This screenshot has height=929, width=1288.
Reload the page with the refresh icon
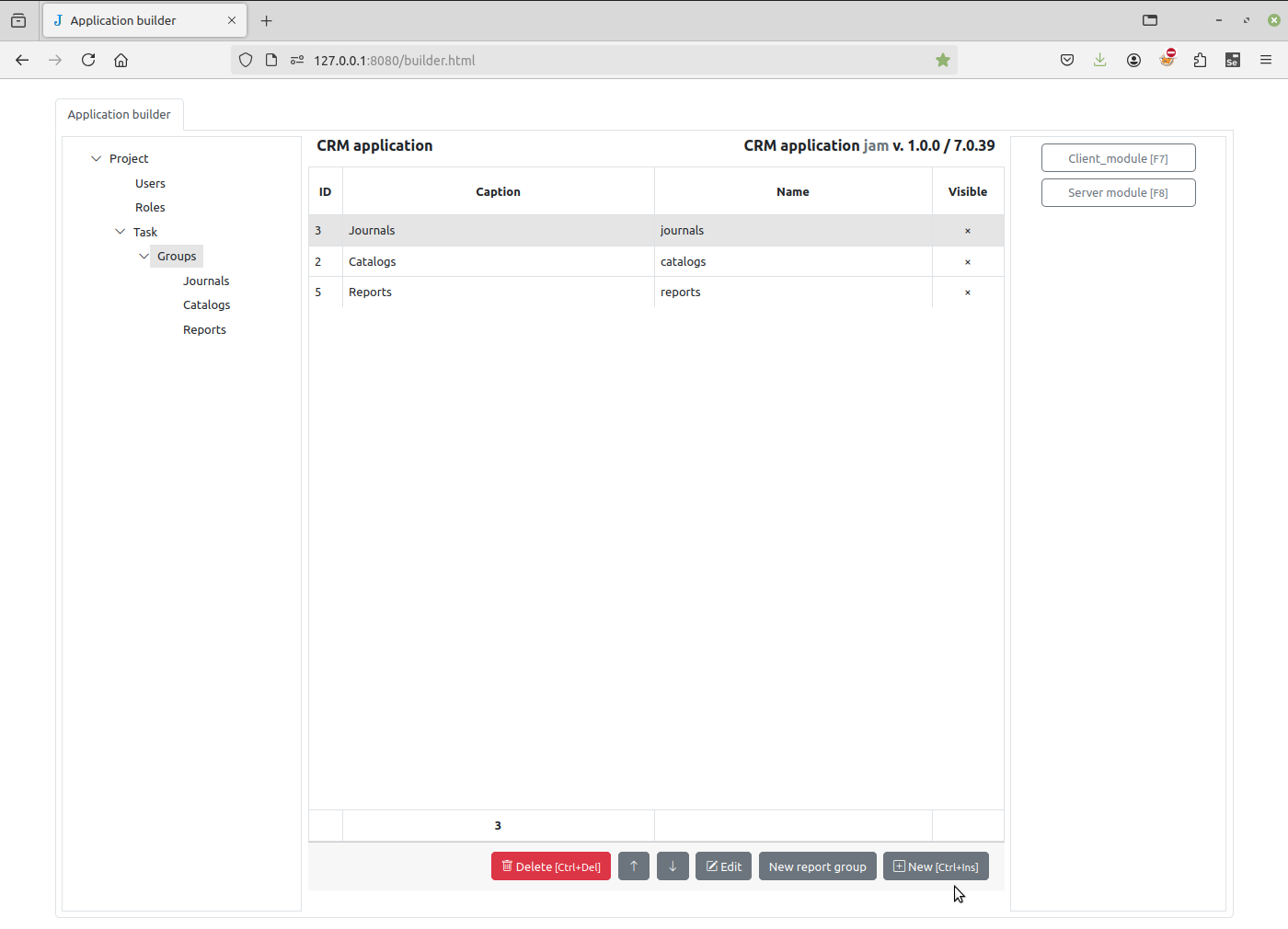(x=88, y=60)
